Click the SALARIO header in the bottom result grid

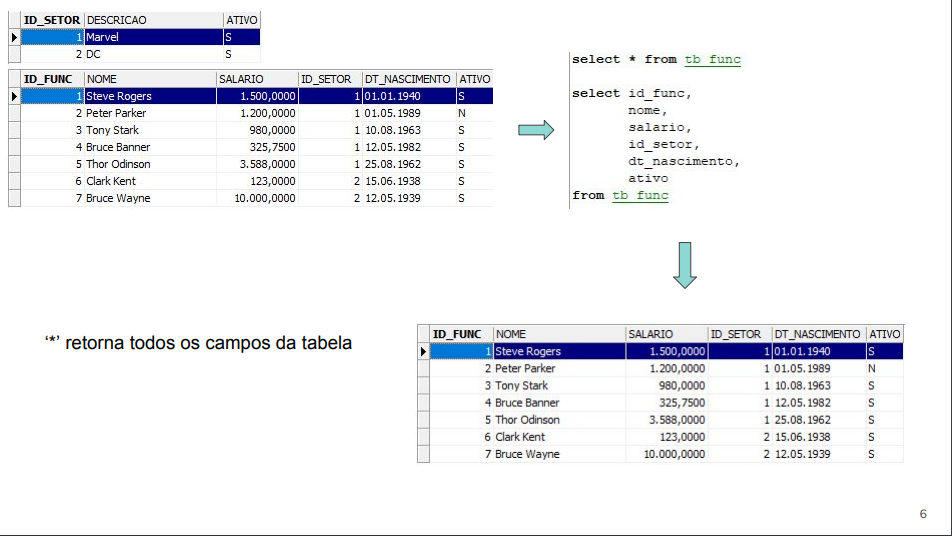pyautogui.click(x=666, y=334)
